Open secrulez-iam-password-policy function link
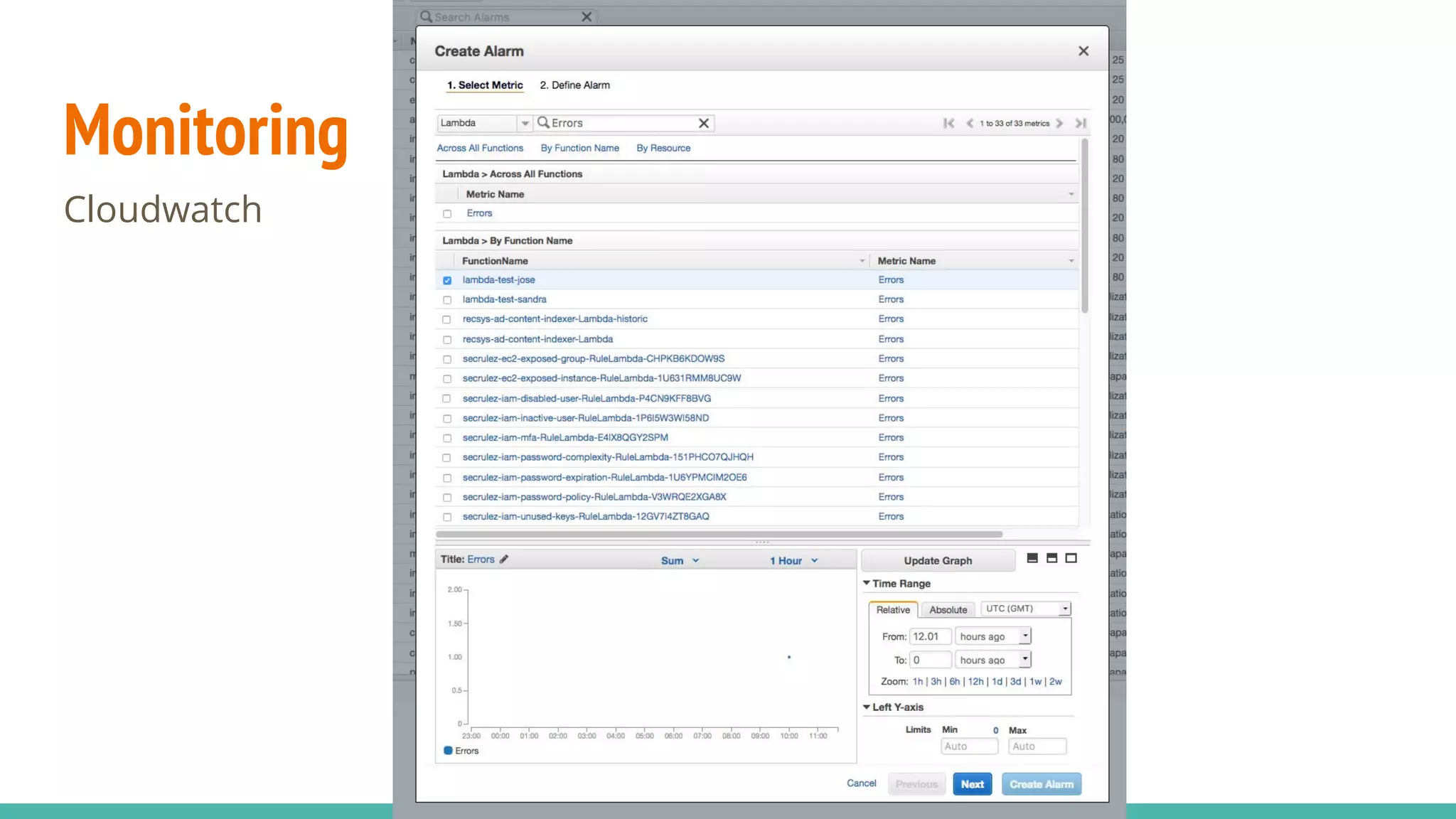 (x=594, y=497)
